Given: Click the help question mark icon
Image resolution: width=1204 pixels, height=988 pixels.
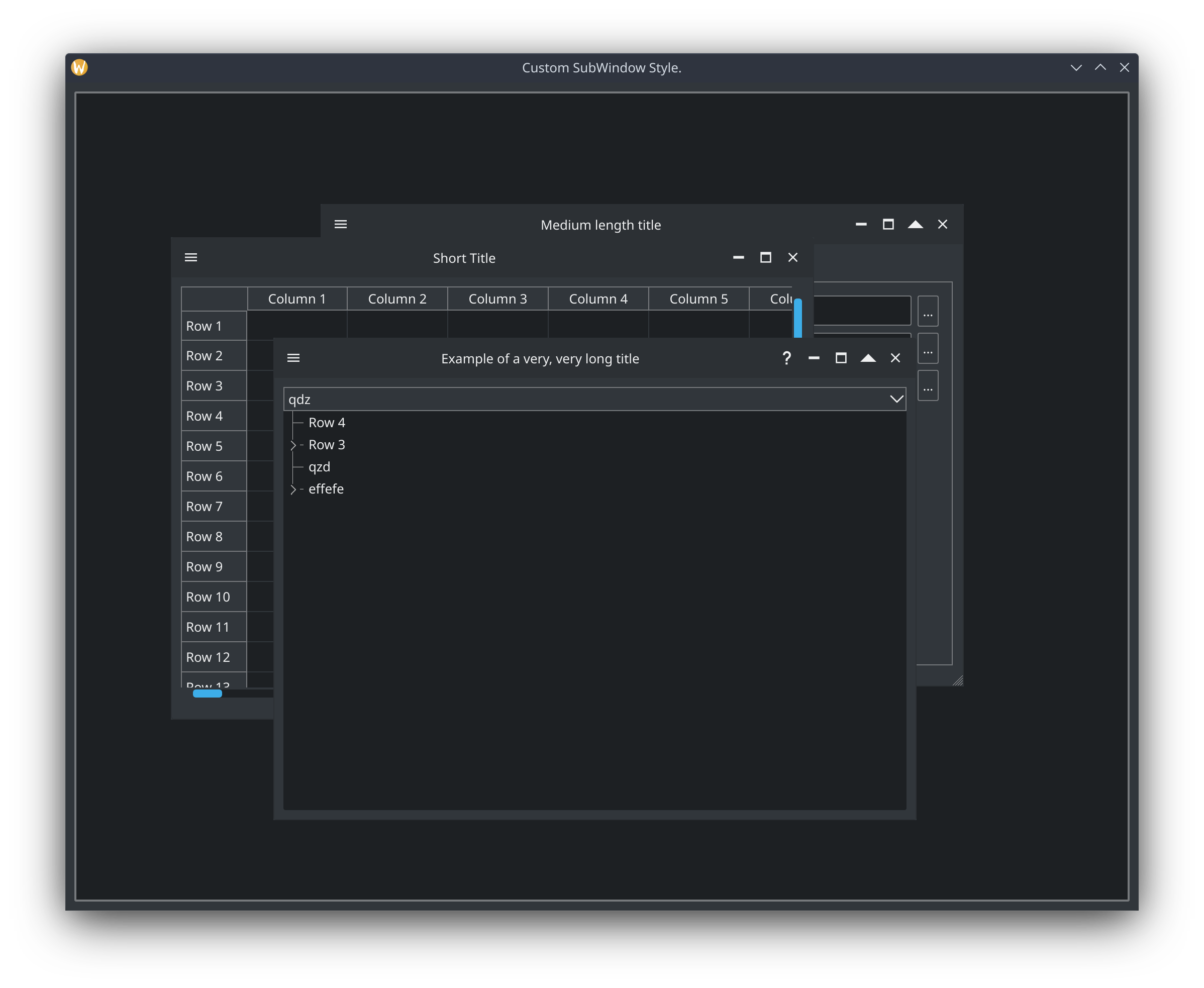Looking at the screenshot, I should (x=786, y=358).
